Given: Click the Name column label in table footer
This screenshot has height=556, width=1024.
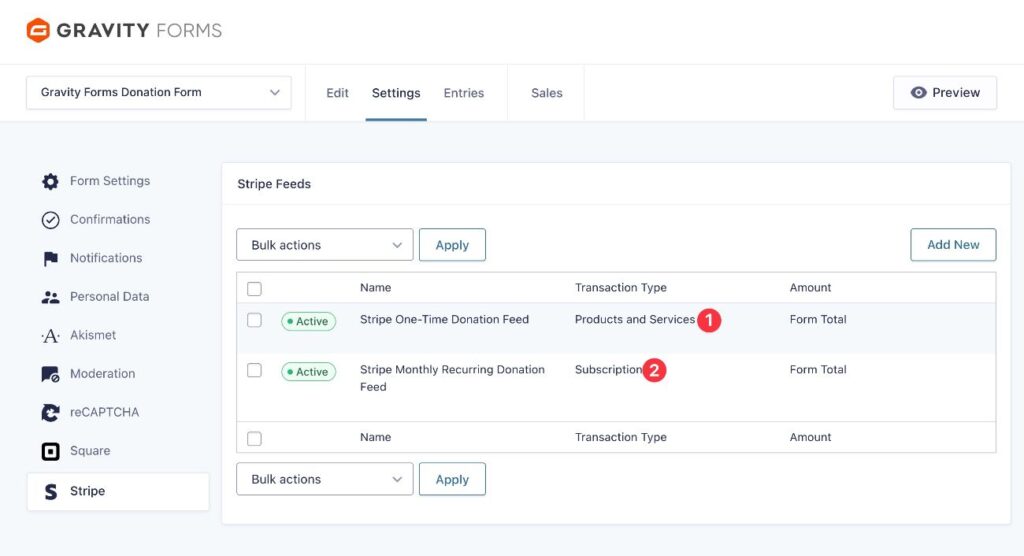Looking at the screenshot, I should click(x=376, y=437).
